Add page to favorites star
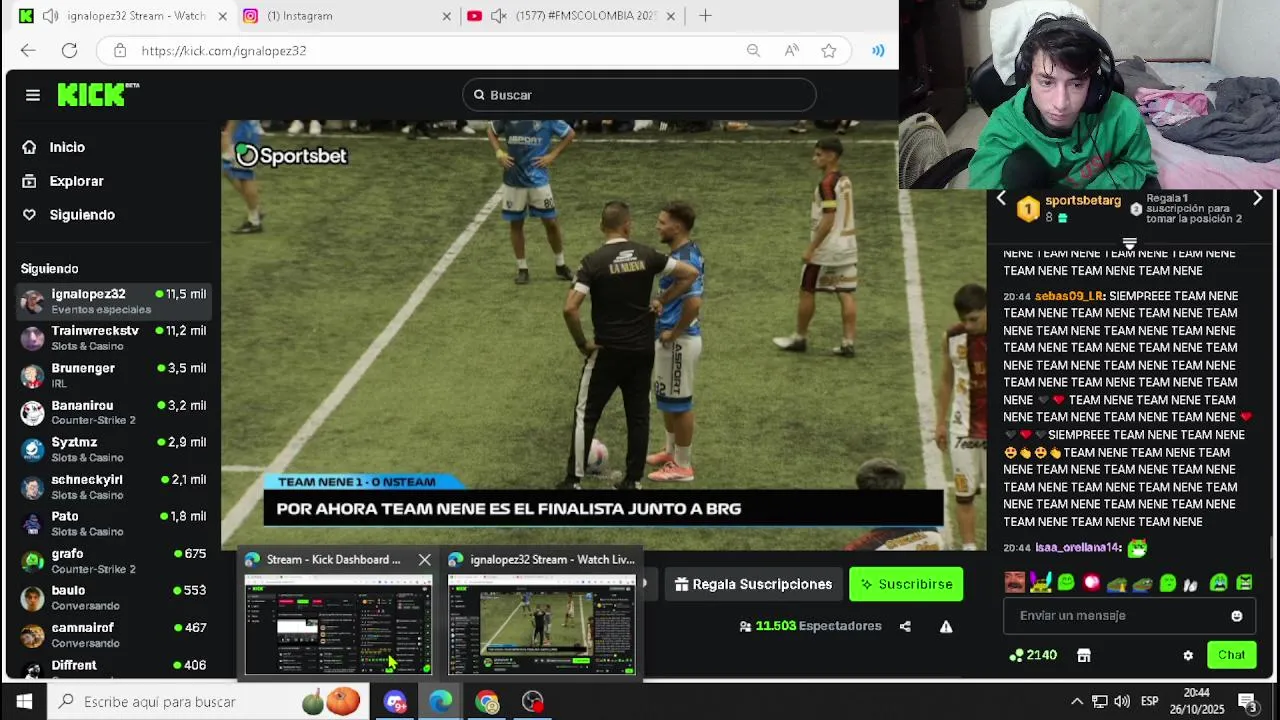Screen dimensions: 1280x720 tap(829, 50)
